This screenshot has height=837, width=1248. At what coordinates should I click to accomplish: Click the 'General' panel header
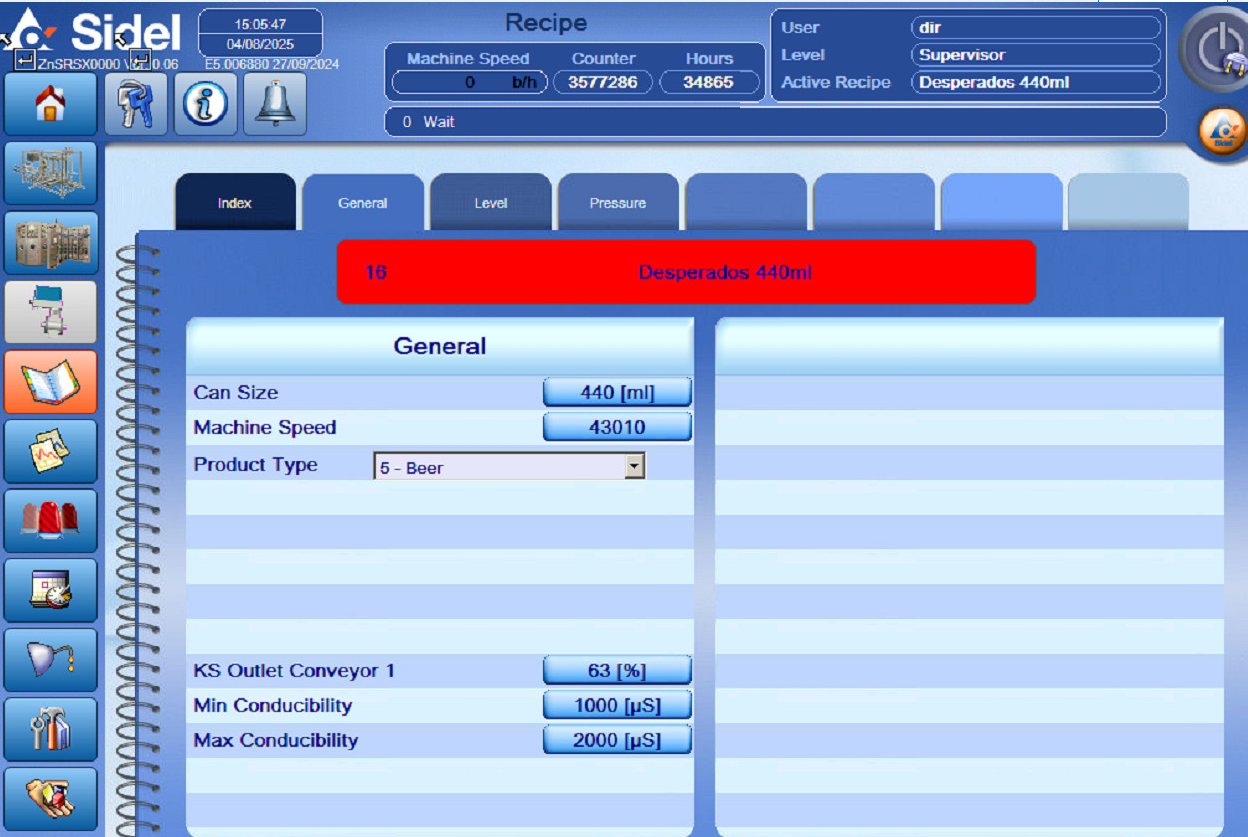(x=440, y=346)
